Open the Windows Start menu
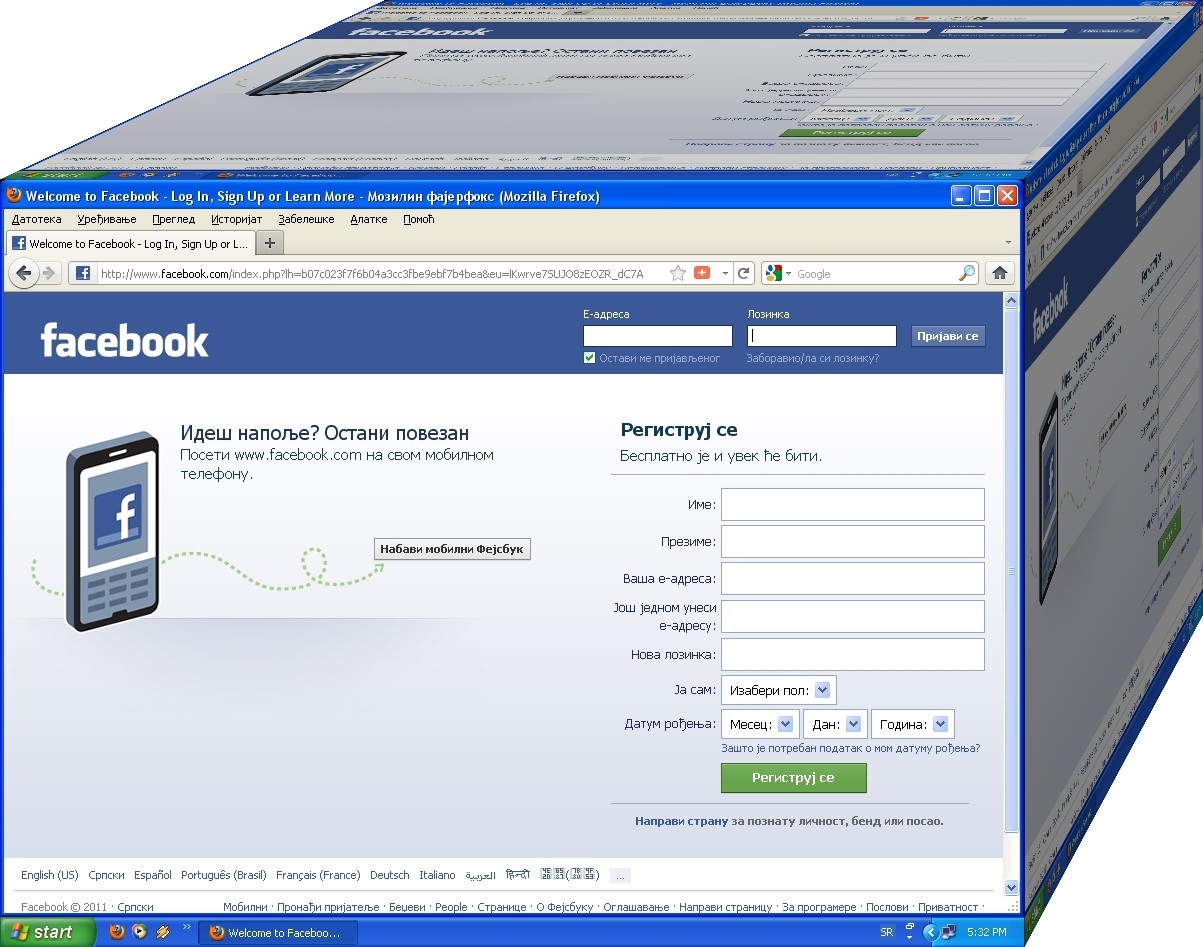Image resolution: width=1203 pixels, height=947 pixels. tap(47, 932)
